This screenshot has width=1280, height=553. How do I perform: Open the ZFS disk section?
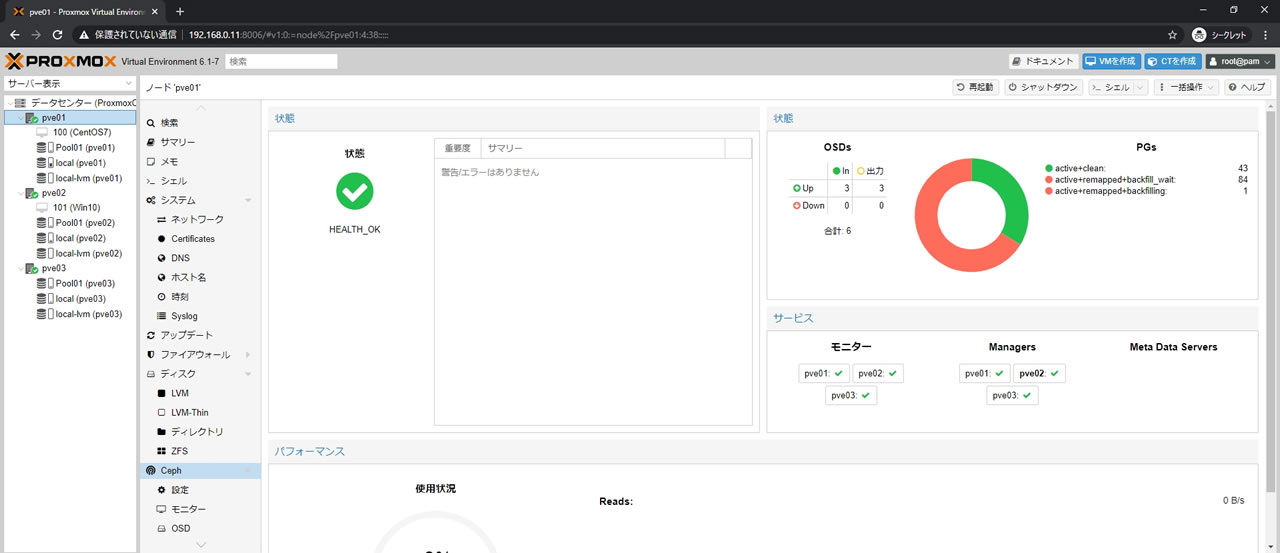[x=179, y=451]
